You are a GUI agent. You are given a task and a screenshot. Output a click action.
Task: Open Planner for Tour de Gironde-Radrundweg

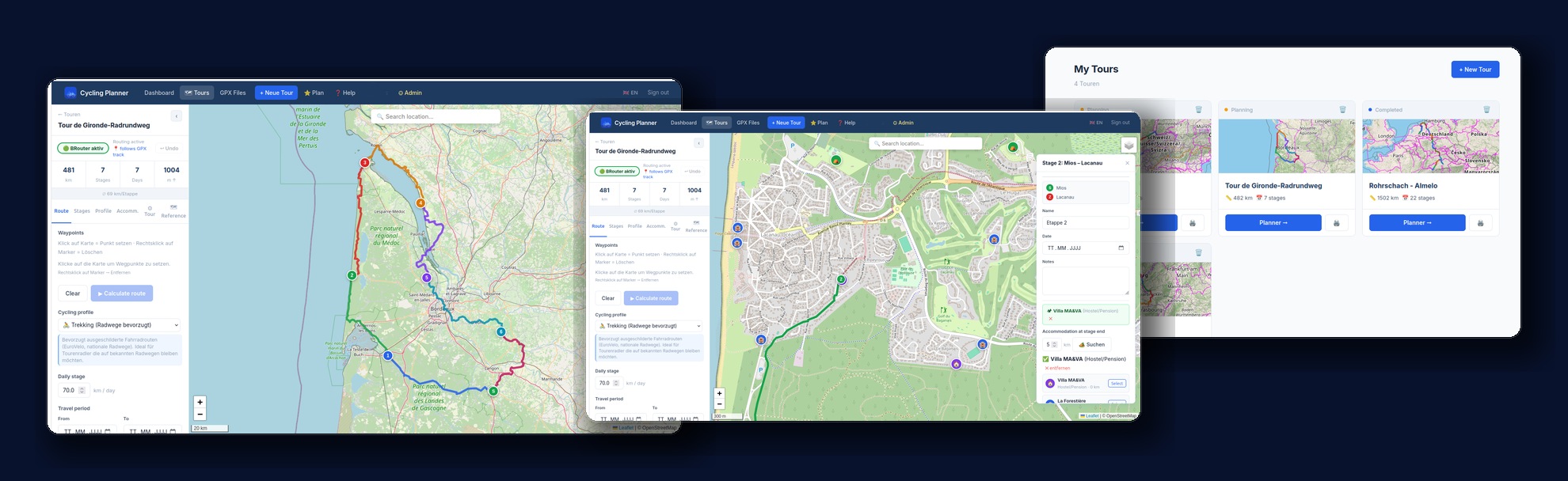(1273, 223)
